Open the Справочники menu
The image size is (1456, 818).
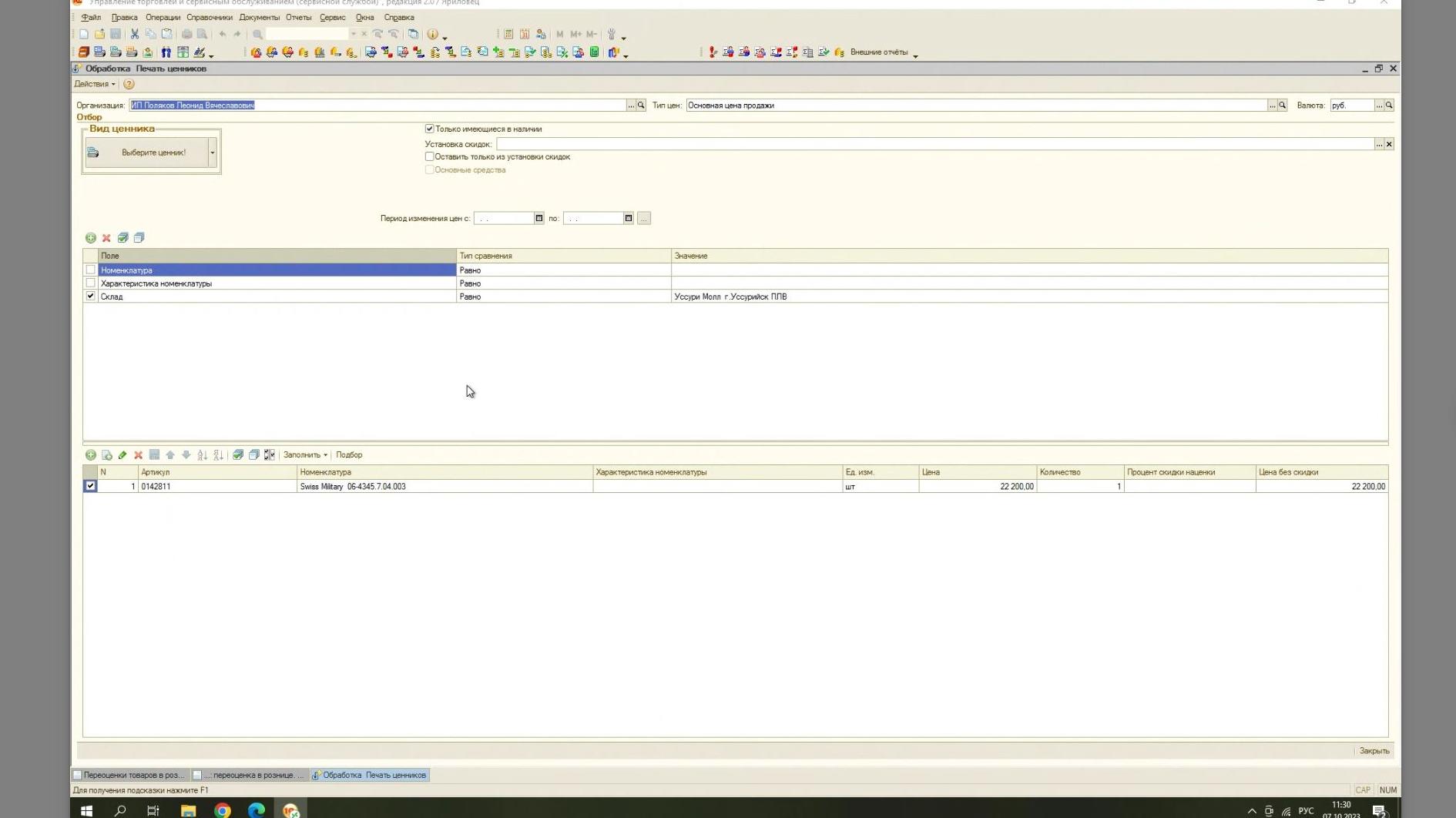[210, 17]
